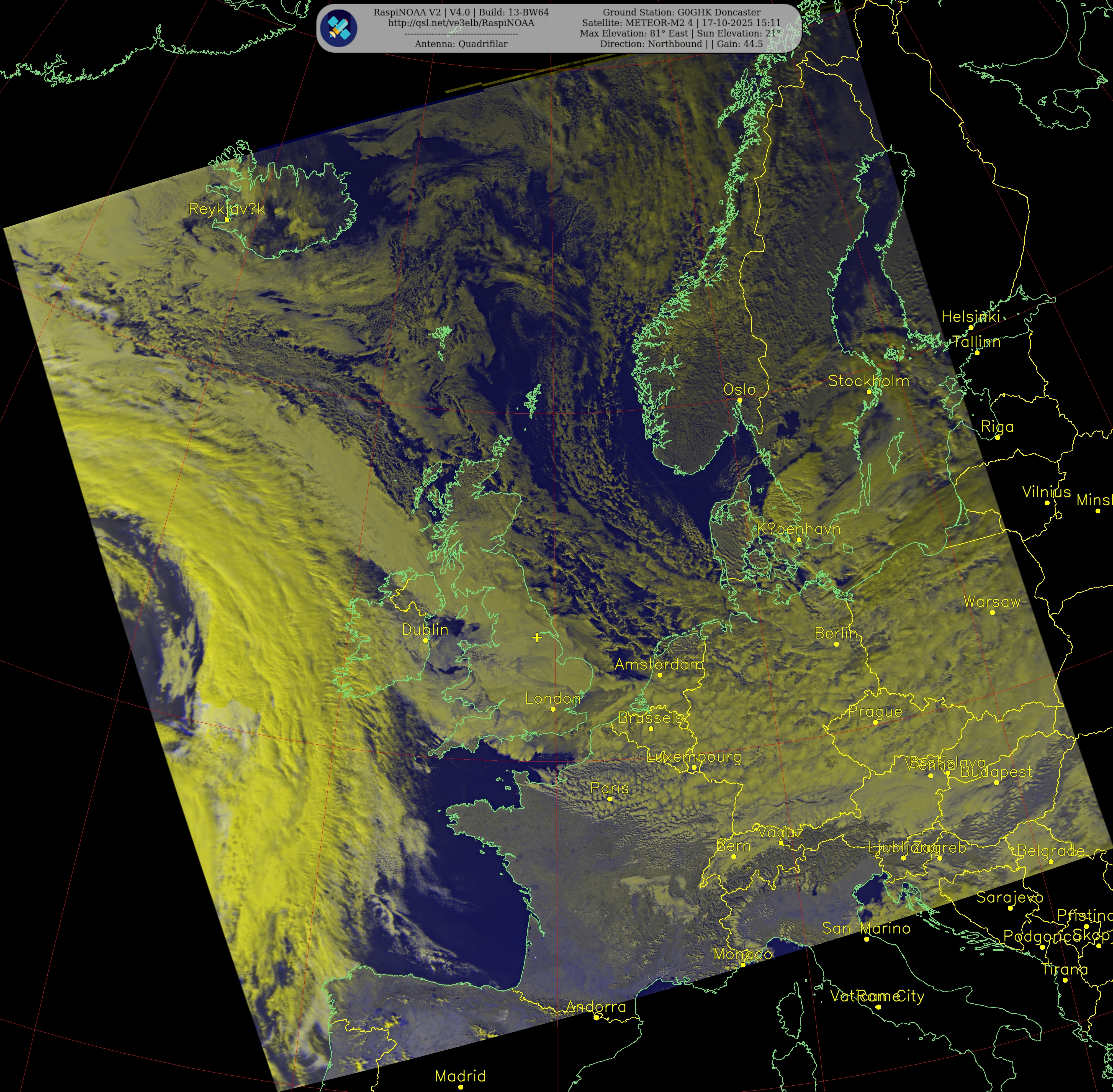Viewport: 1113px width, 1092px height.
Task: Click the Madrid label at bottom
Action: (x=460, y=1076)
